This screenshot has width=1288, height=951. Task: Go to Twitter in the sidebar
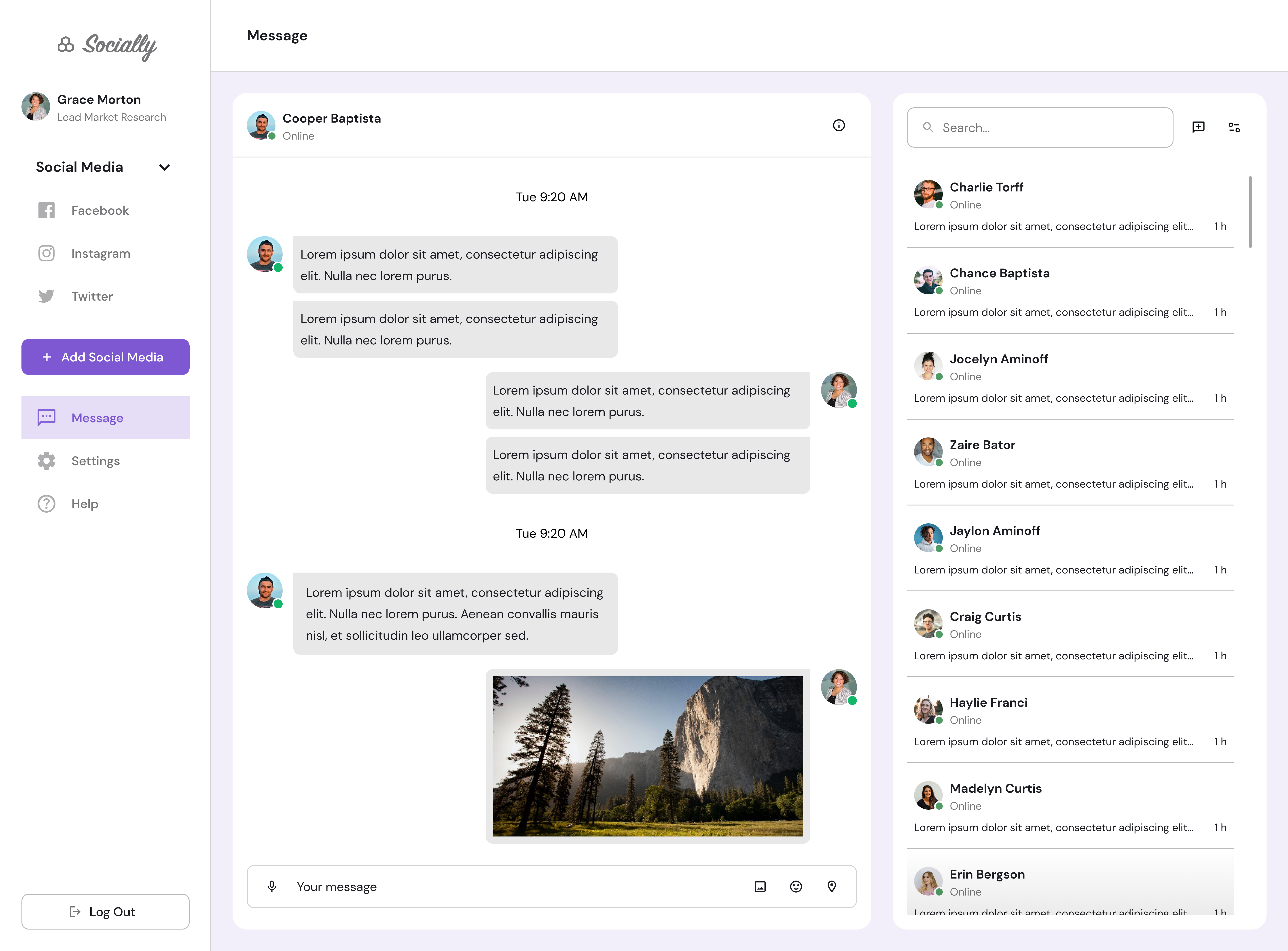(x=92, y=297)
